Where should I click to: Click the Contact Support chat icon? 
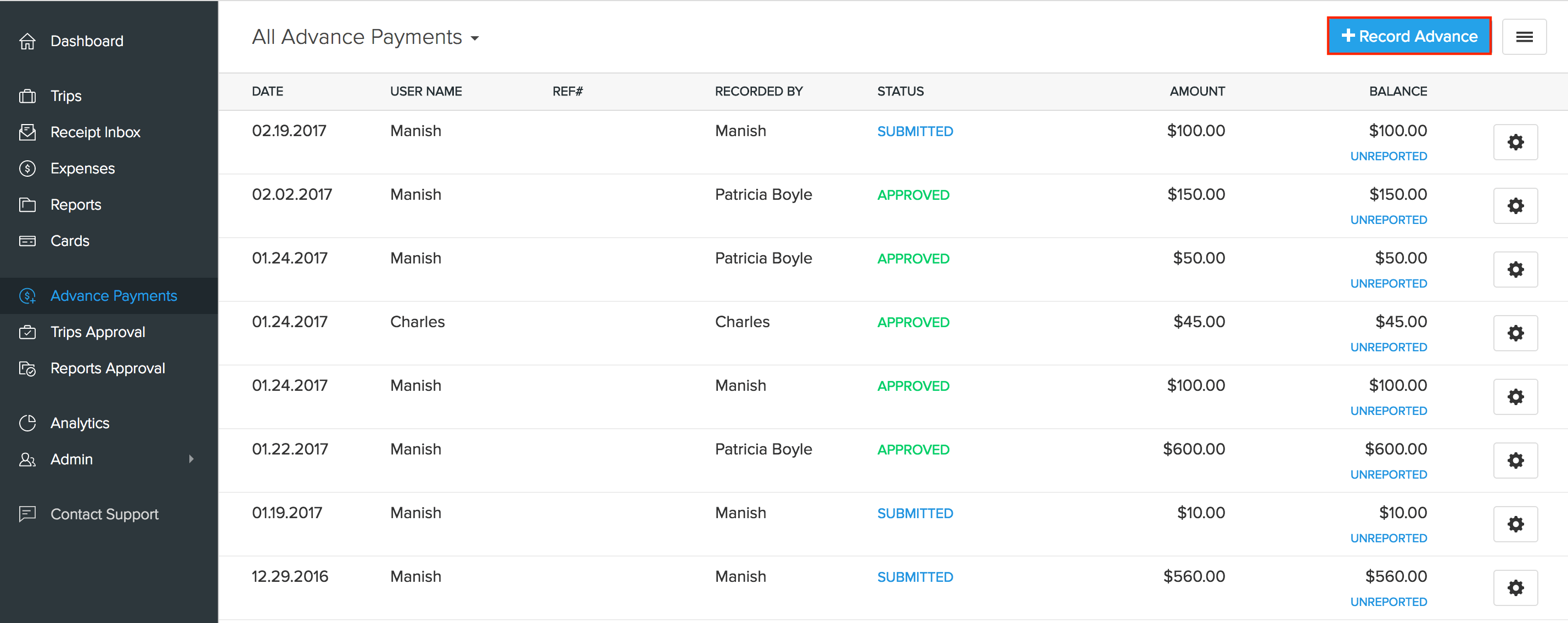27,514
